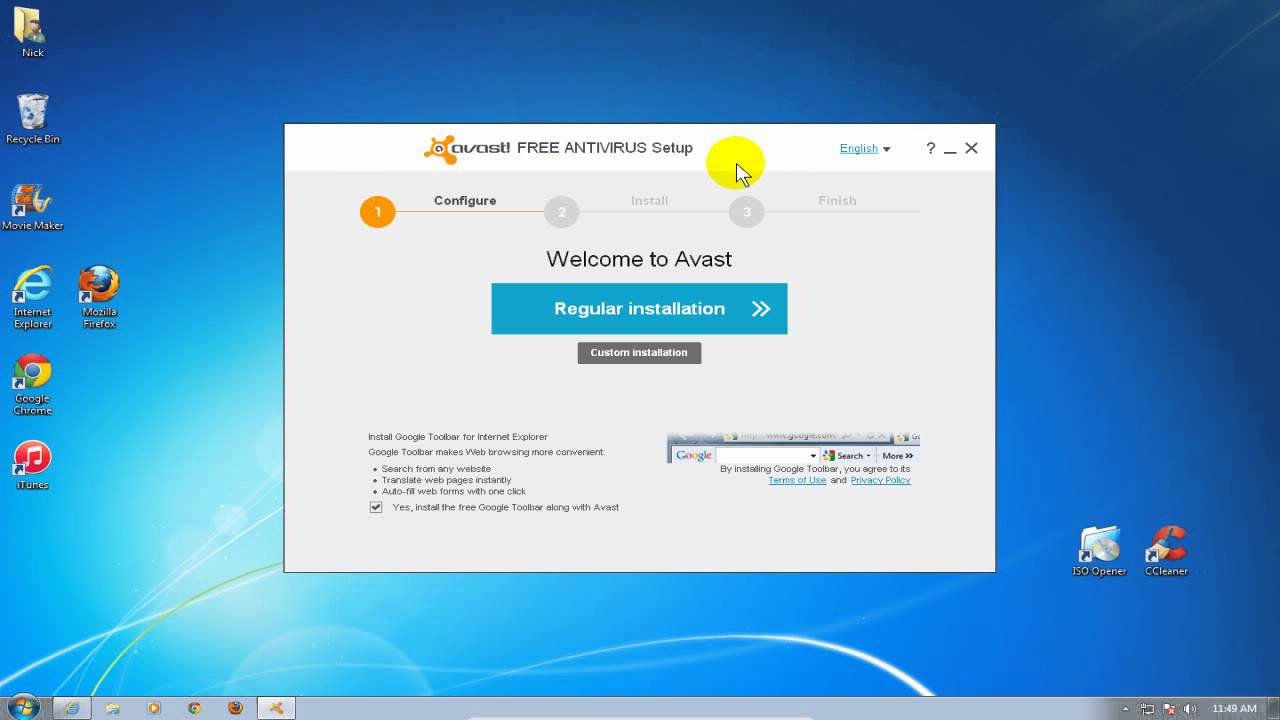
Task: Choose Custom installation
Action: click(x=639, y=352)
